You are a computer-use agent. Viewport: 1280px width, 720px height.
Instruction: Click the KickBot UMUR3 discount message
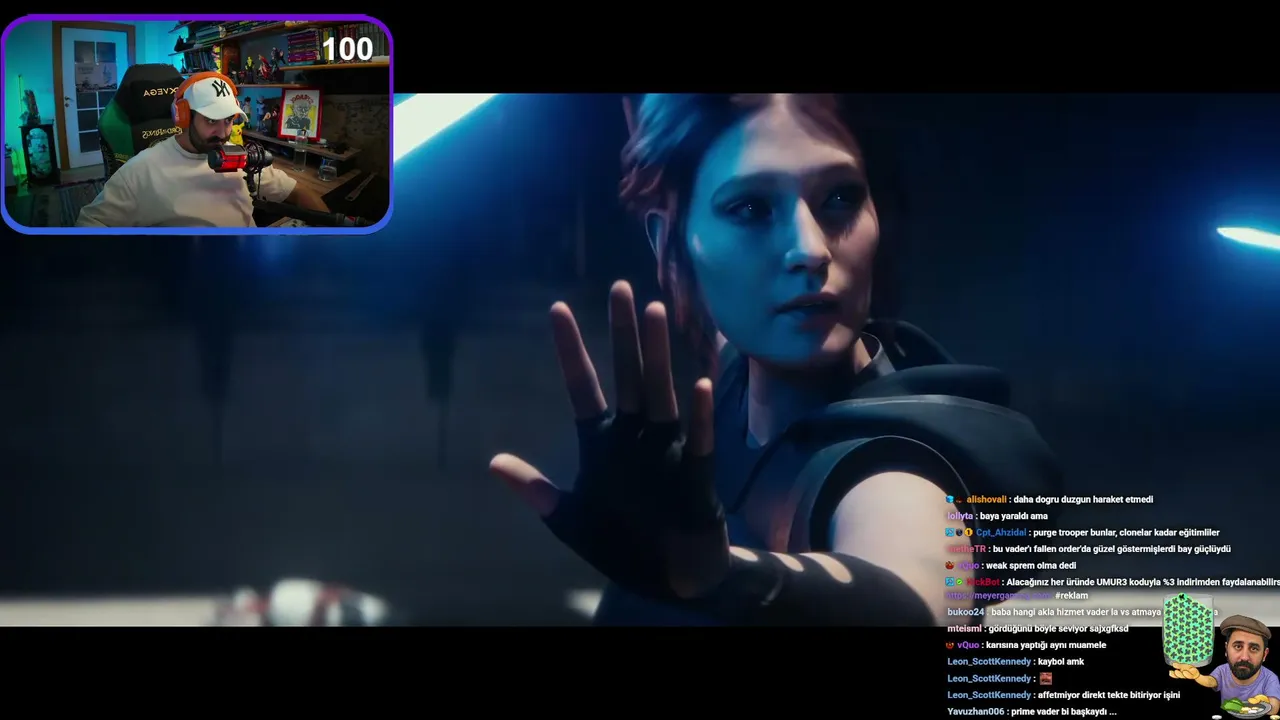coord(1143,582)
